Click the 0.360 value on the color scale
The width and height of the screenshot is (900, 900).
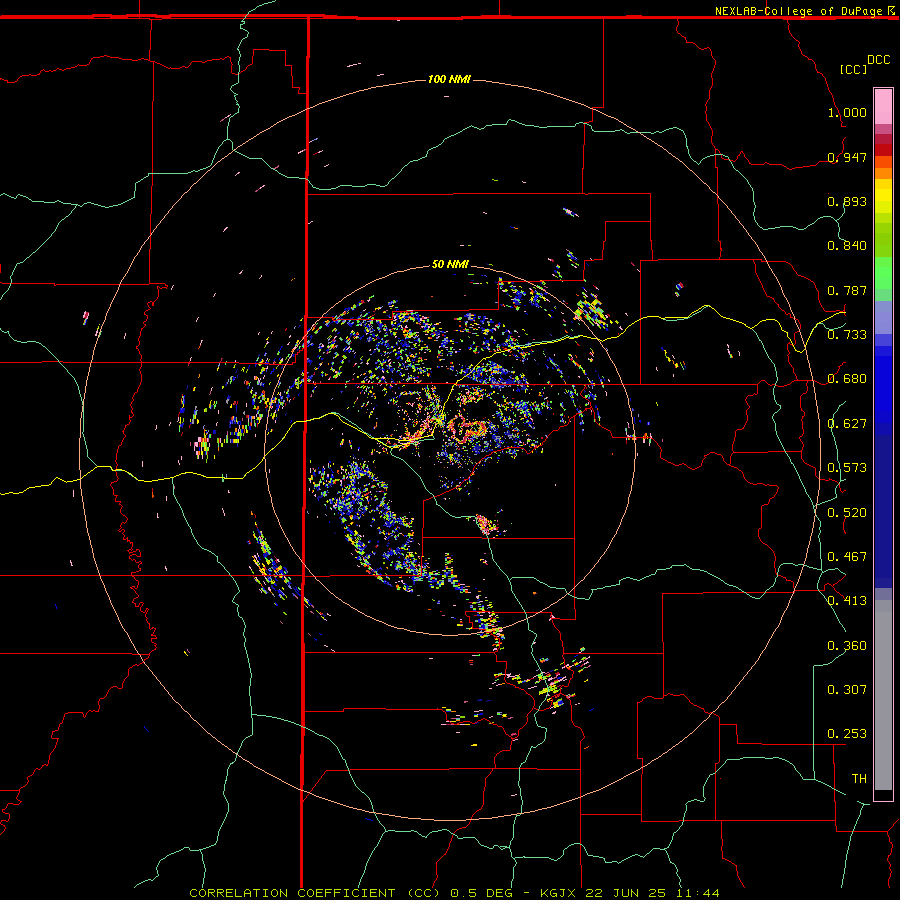[x=847, y=646]
